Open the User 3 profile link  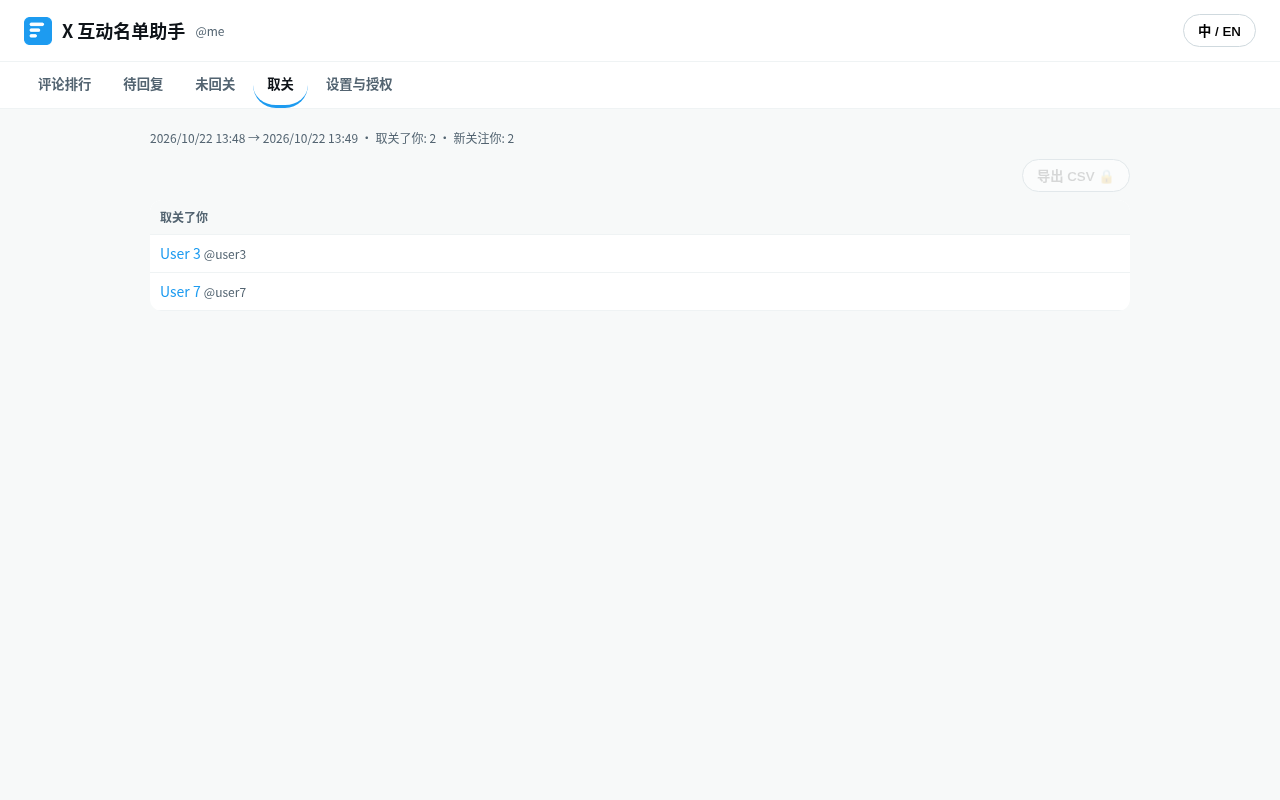[x=180, y=254]
